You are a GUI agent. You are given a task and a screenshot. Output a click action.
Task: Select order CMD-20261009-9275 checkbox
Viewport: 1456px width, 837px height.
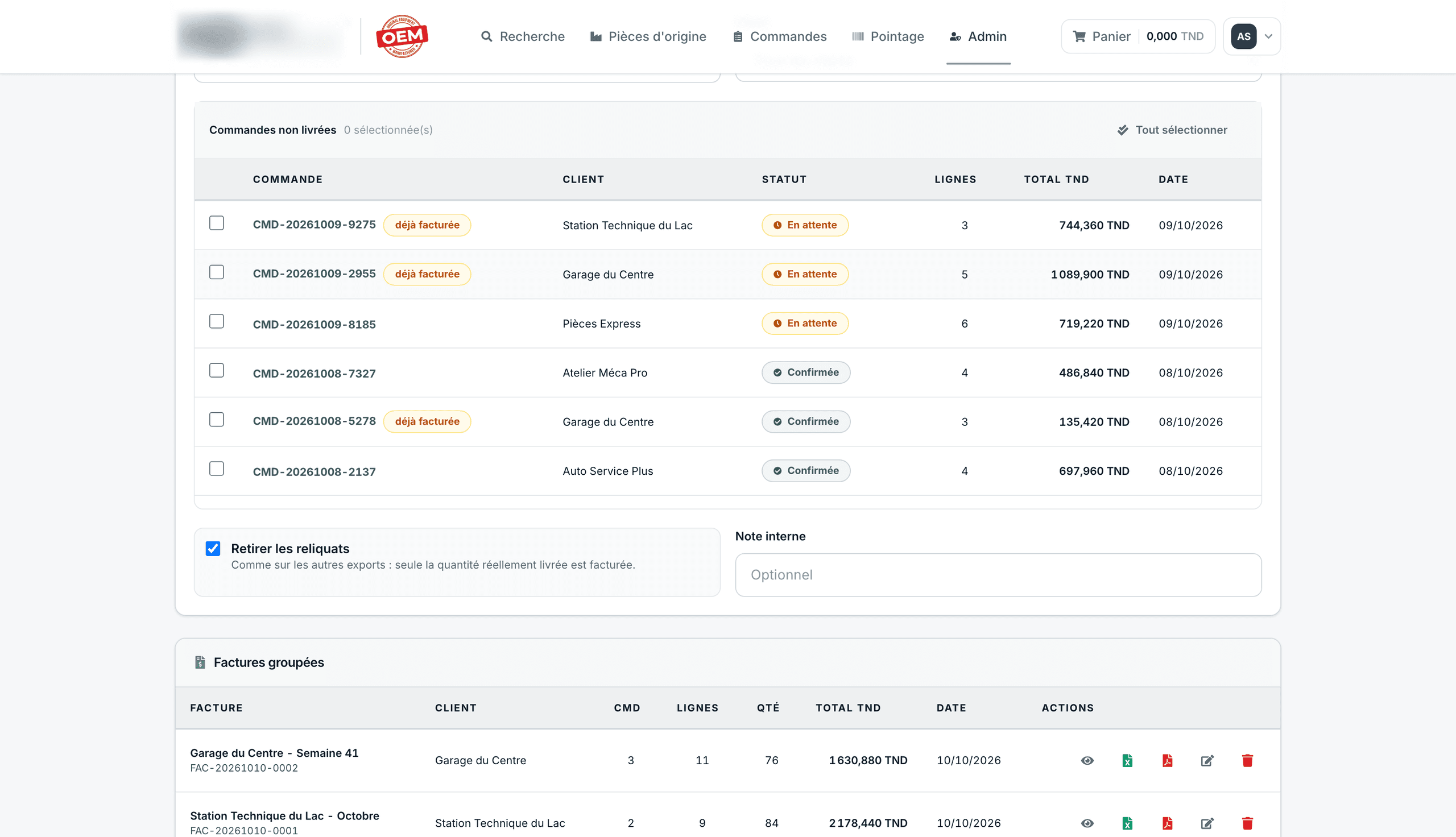[217, 223]
